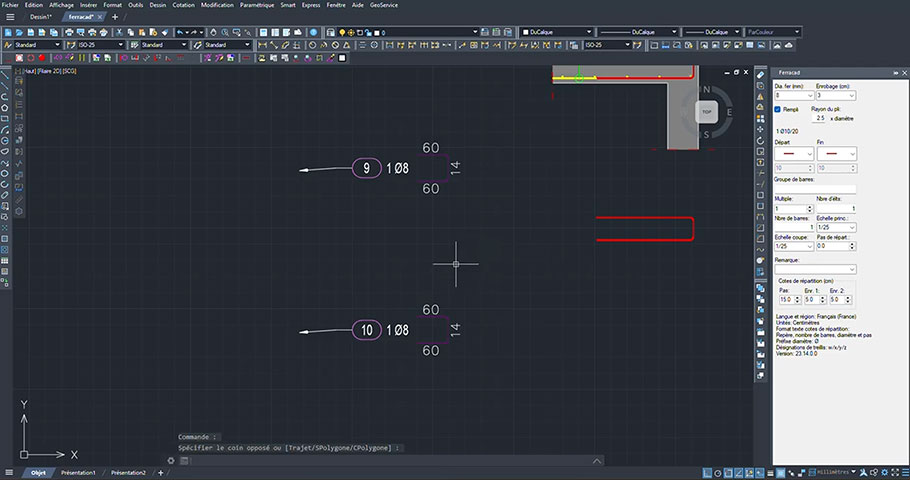Switch to the Présentation1 tab
910x480 pixels.
click(x=78, y=473)
